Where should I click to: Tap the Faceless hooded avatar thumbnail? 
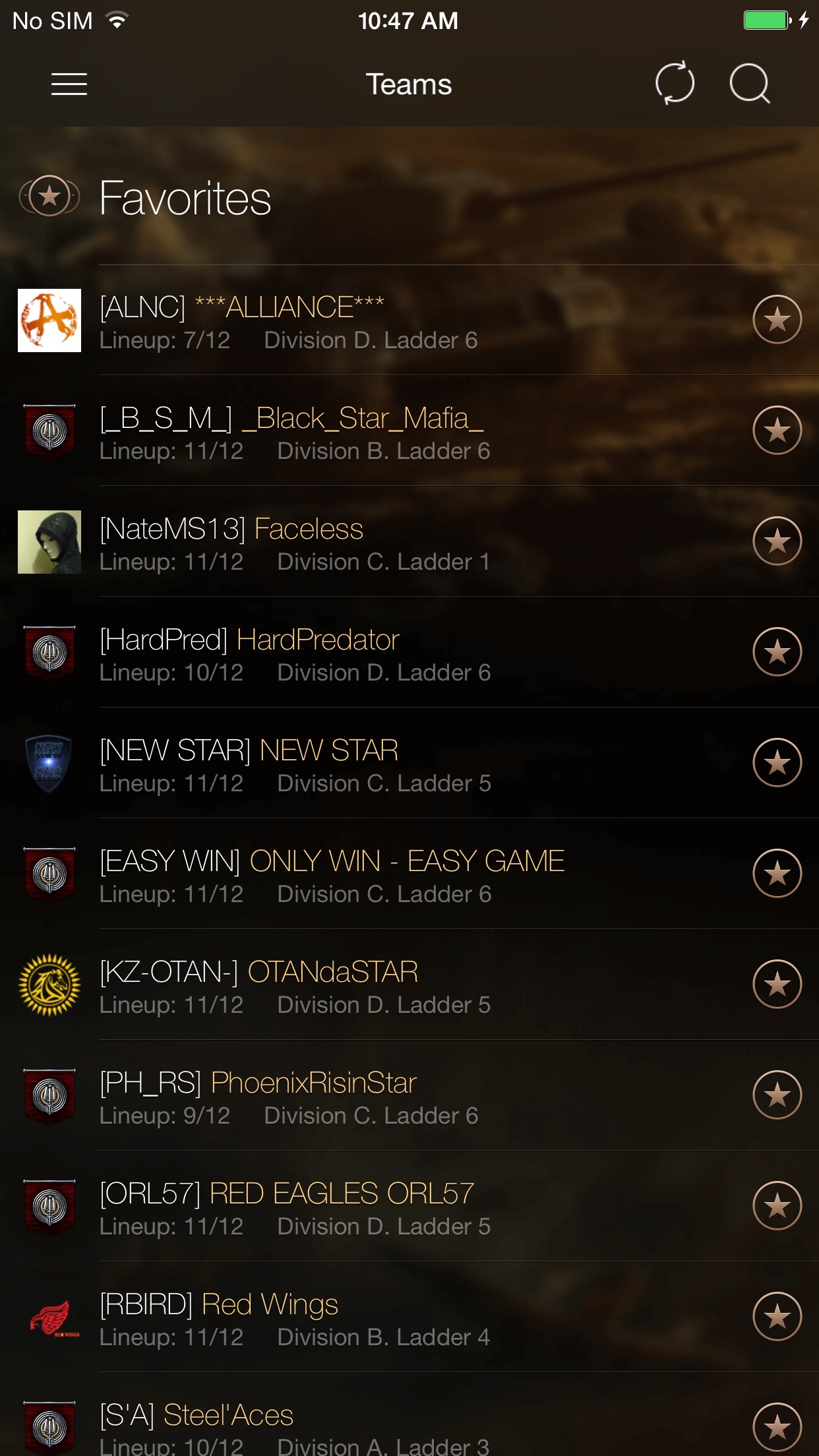coord(49,542)
